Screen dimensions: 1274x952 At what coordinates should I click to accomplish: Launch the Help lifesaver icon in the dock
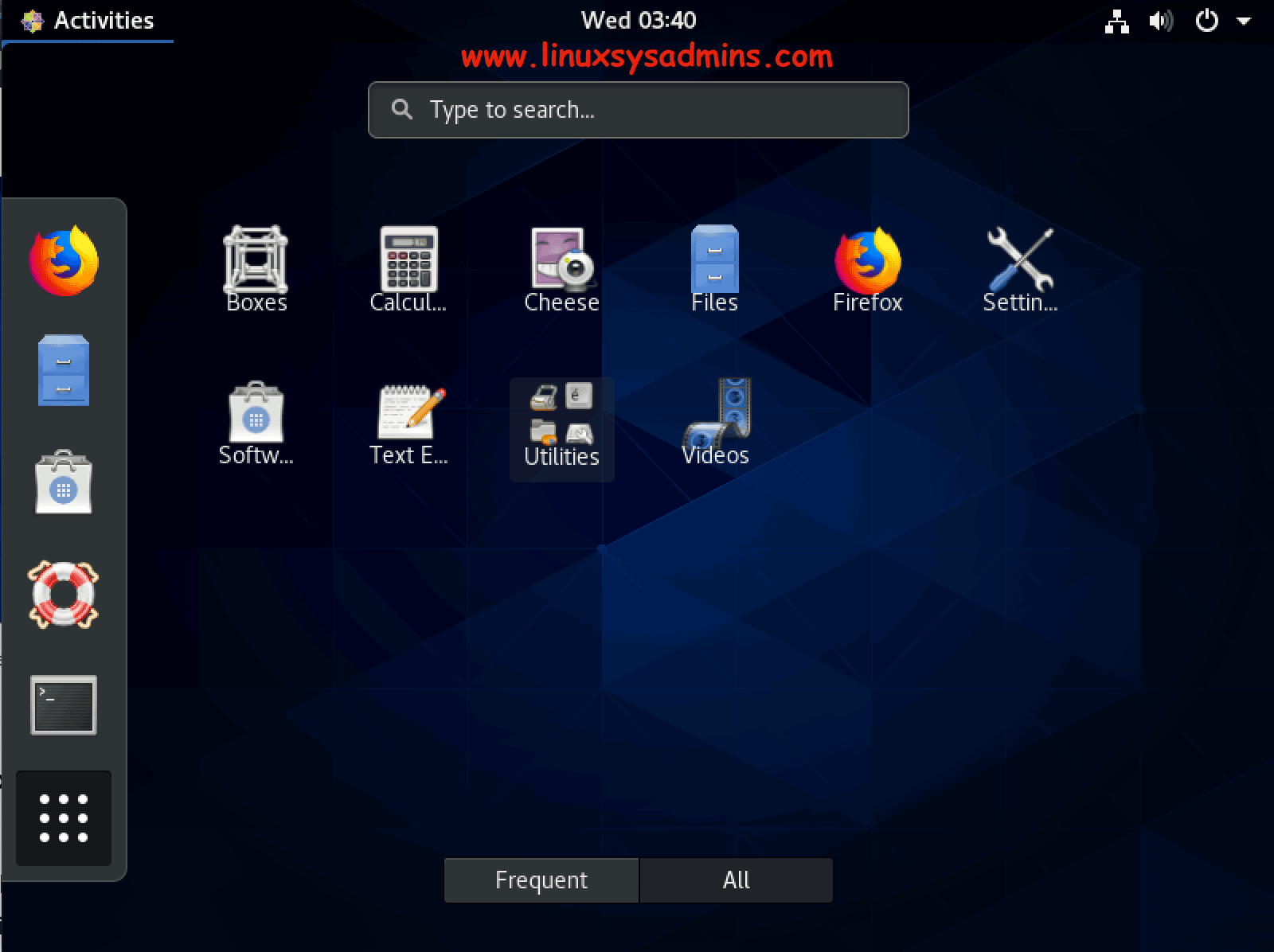tap(64, 595)
